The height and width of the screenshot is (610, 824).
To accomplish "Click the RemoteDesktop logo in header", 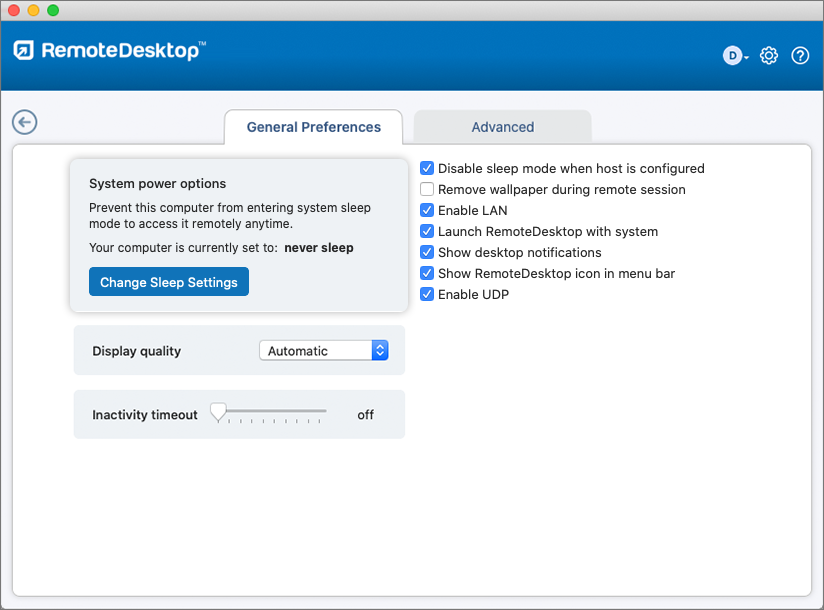I will pyautogui.click(x=109, y=51).
